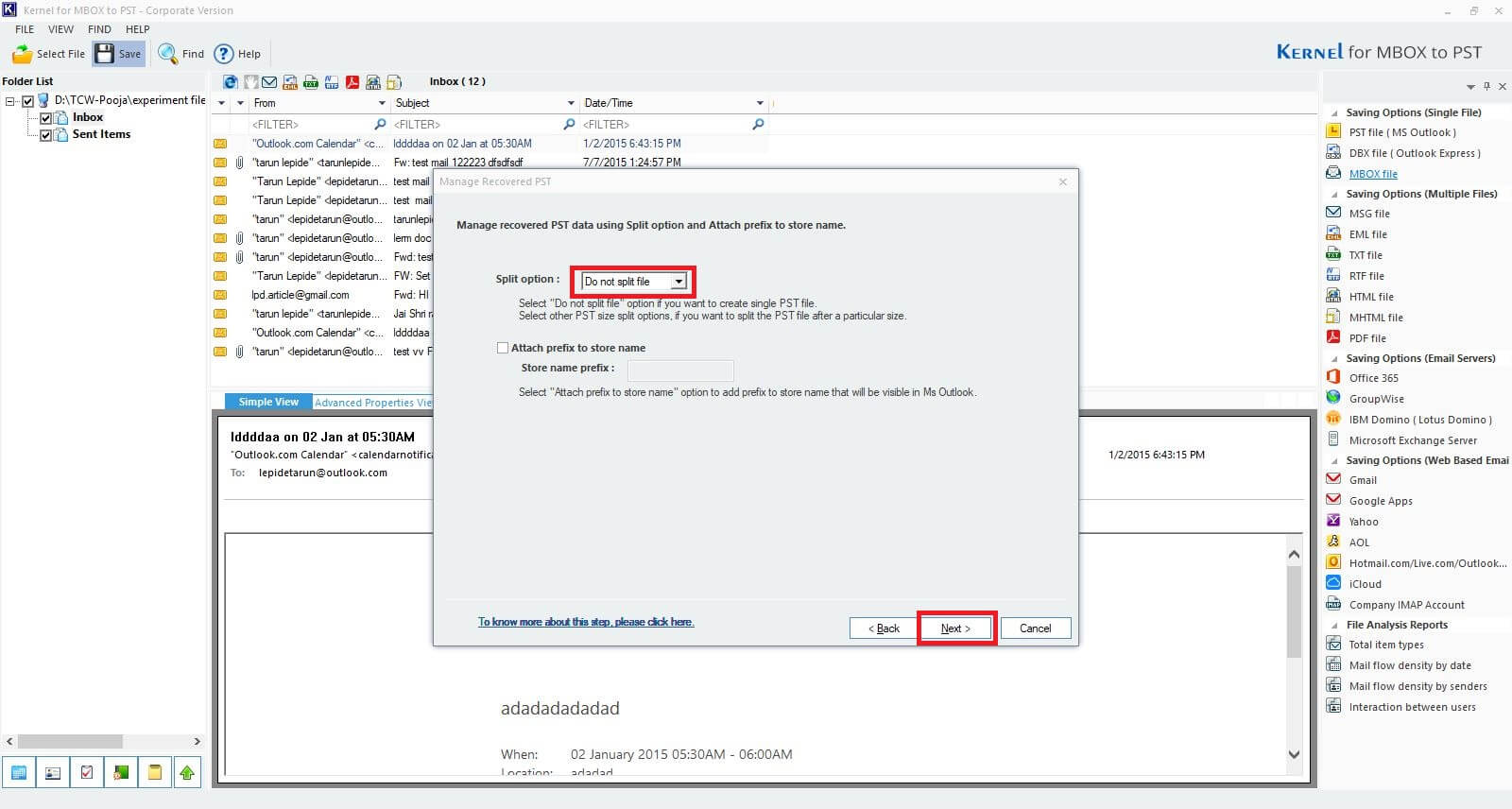
Task: Click the green up arrow icon at bottom left
Action: click(187, 772)
